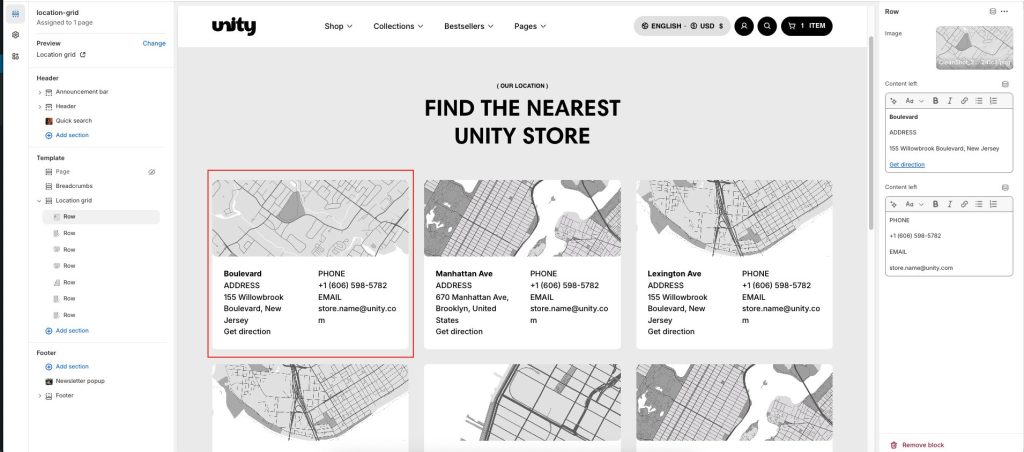Expand the Footer section in sidebar
Viewport: 1024px width, 452px height.
pyautogui.click(x=40, y=396)
